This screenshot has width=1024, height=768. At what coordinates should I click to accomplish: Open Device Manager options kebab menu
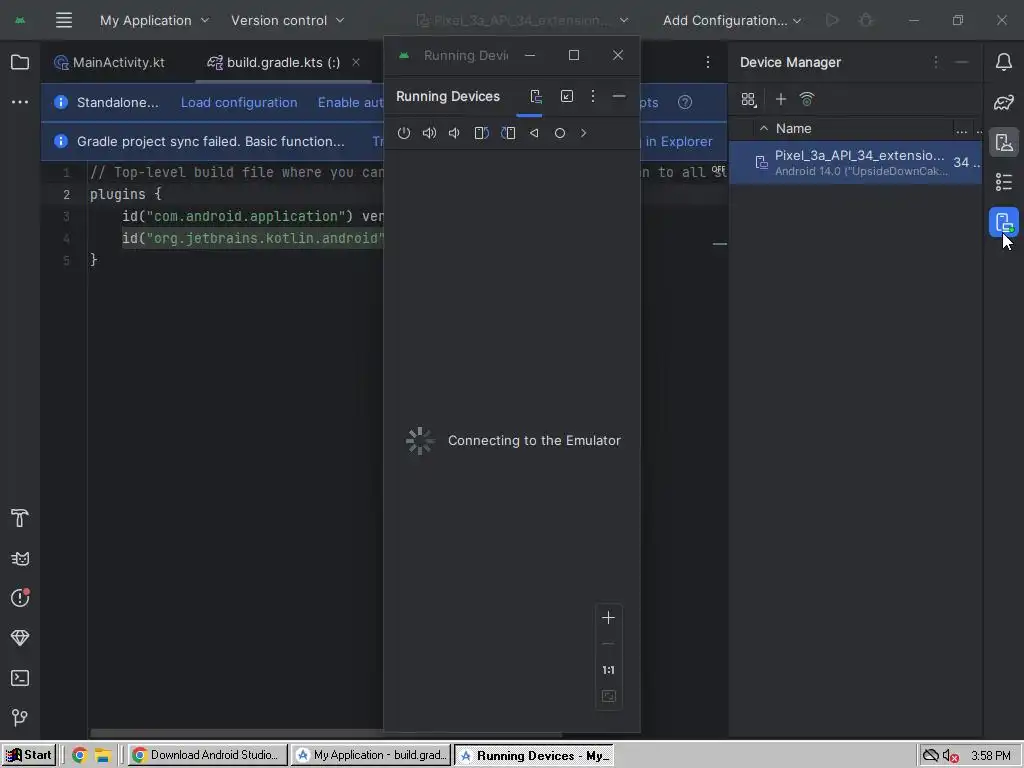click(935, 62)
